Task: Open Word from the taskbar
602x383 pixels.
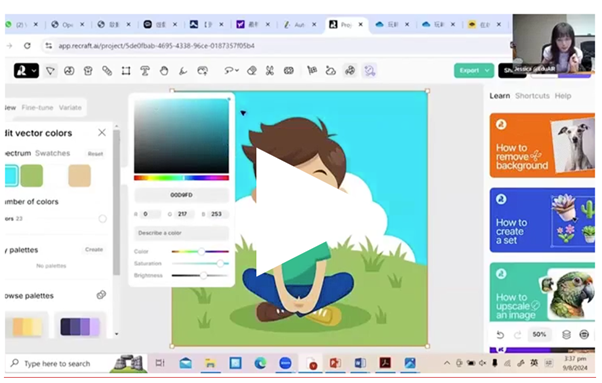Action: 360,363
